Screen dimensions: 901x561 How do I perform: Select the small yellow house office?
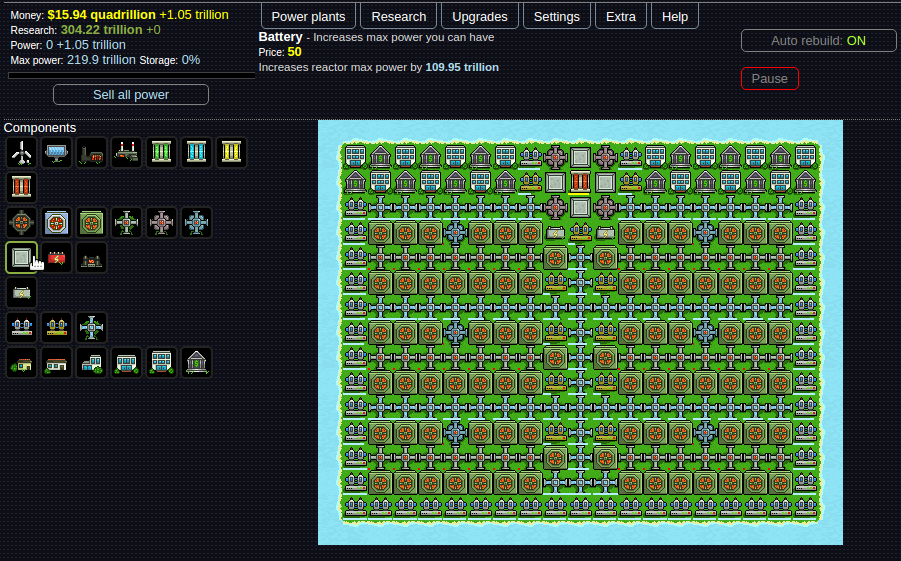(x=22, y=363)
